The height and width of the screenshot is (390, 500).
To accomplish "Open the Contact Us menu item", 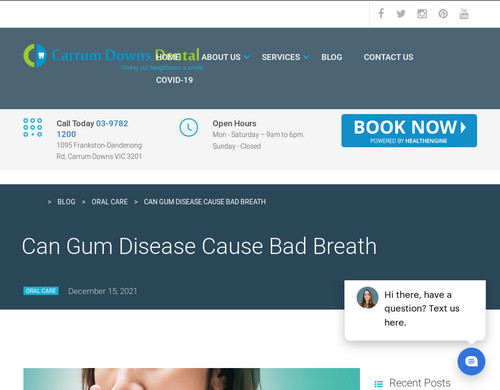I will pos(388,57).
